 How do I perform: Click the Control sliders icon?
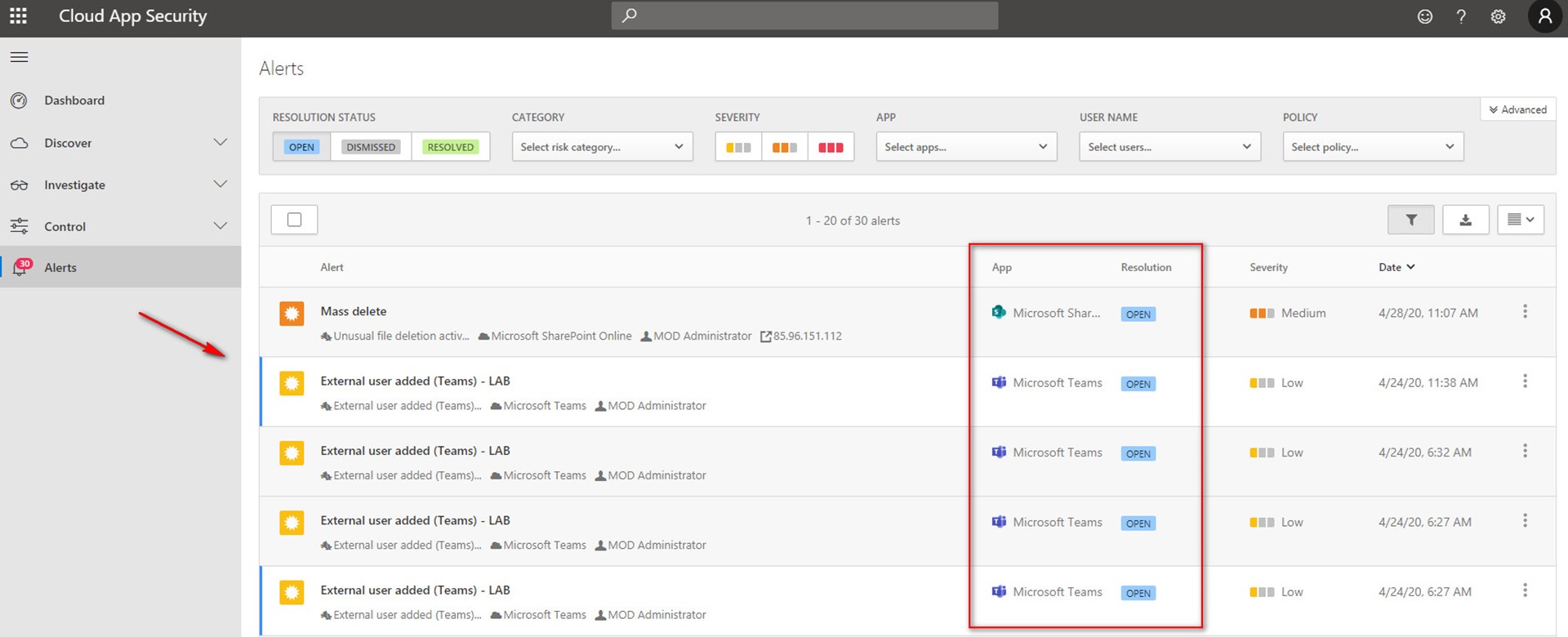pos(19,226)
